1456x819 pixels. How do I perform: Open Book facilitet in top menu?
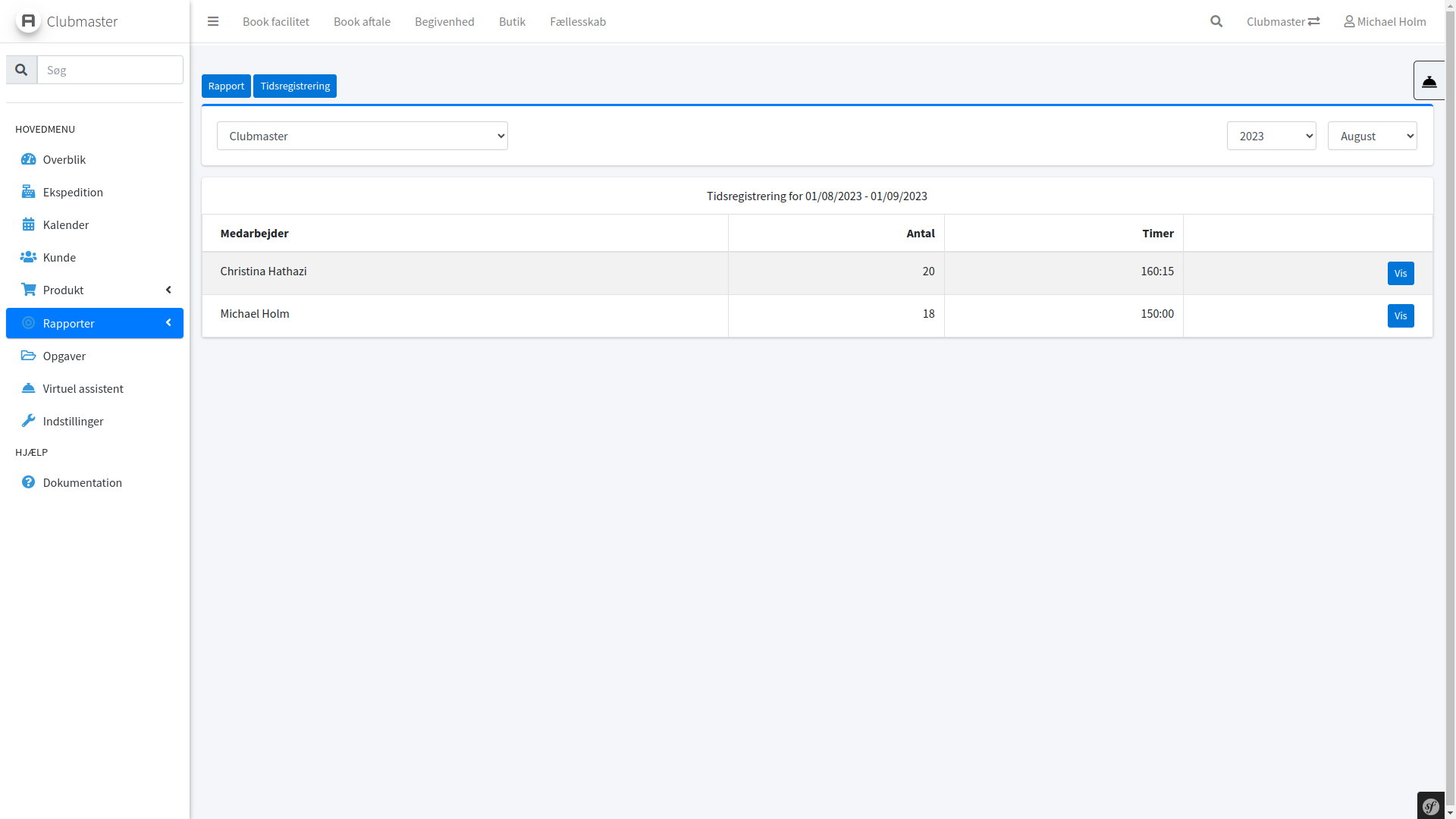pos(276,21)
